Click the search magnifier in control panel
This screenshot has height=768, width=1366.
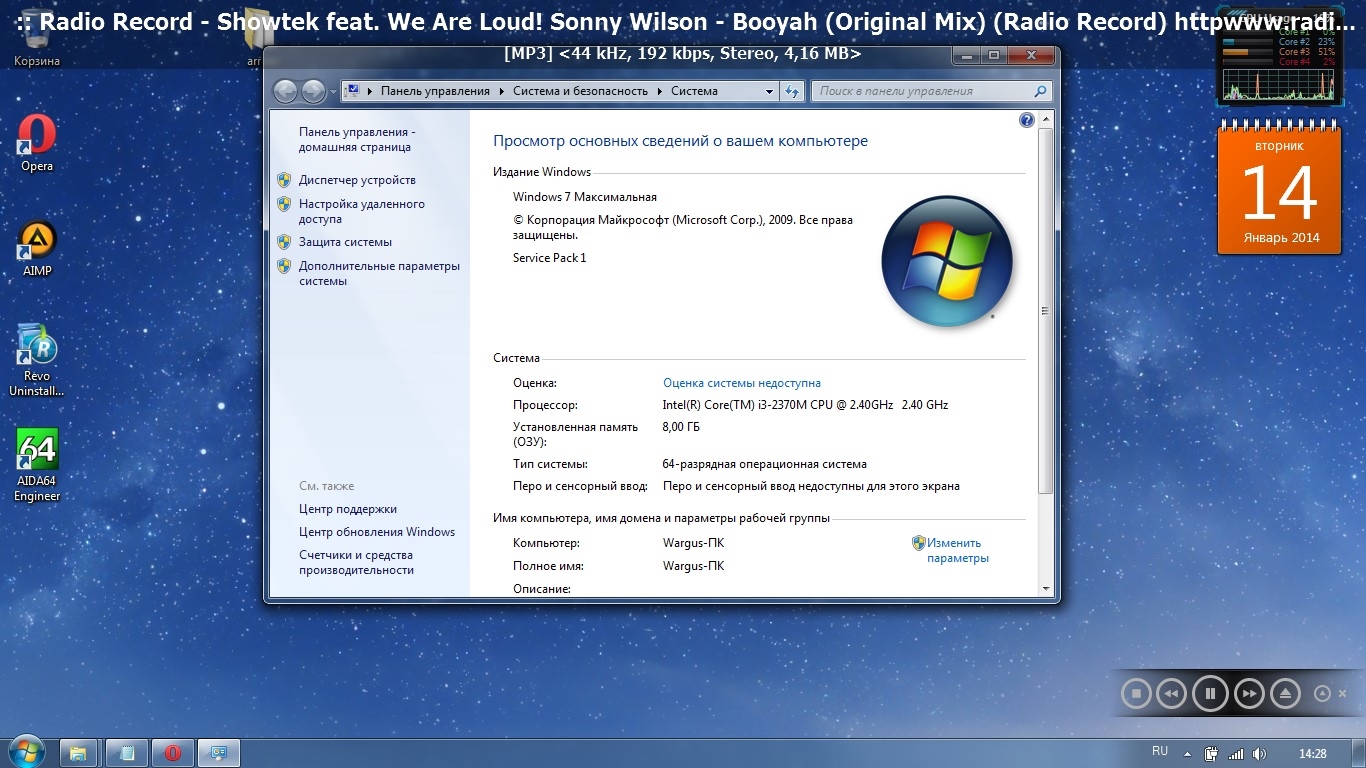click(x=1040, y=91)
